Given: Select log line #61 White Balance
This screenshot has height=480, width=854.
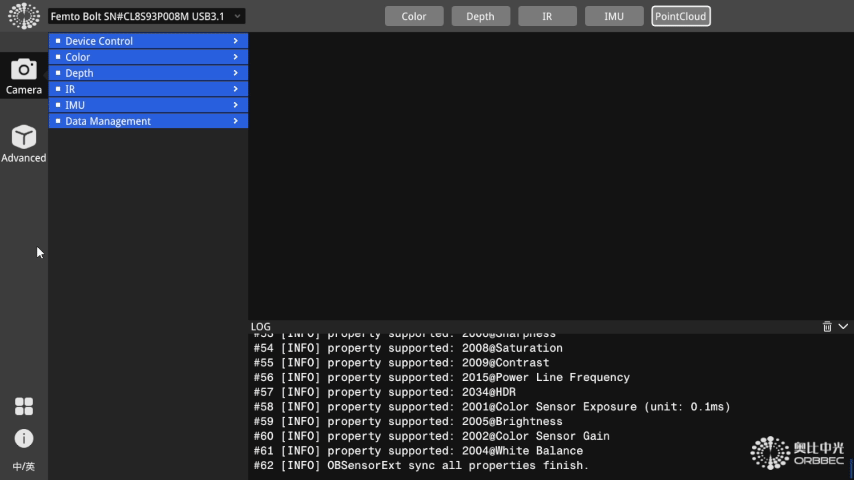Looking at the screenshot, I should tap(418, 451).
